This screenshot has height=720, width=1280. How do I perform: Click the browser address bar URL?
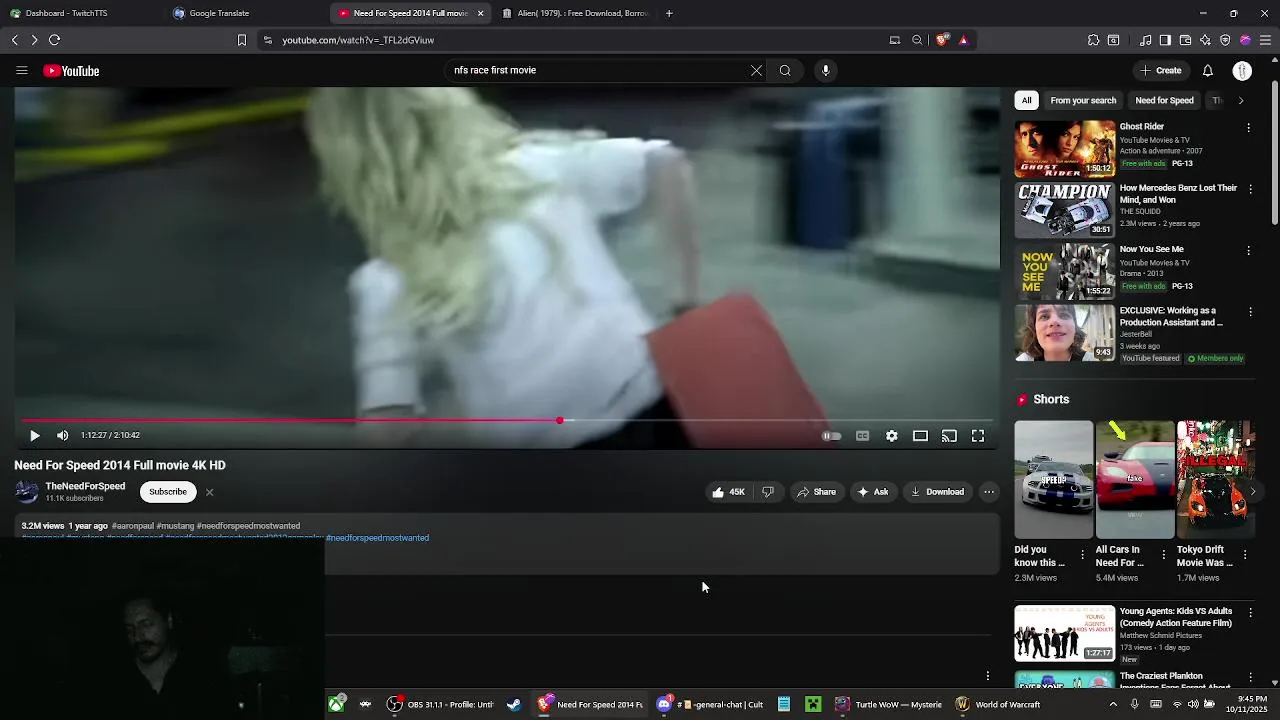click(x=358, y=40)
